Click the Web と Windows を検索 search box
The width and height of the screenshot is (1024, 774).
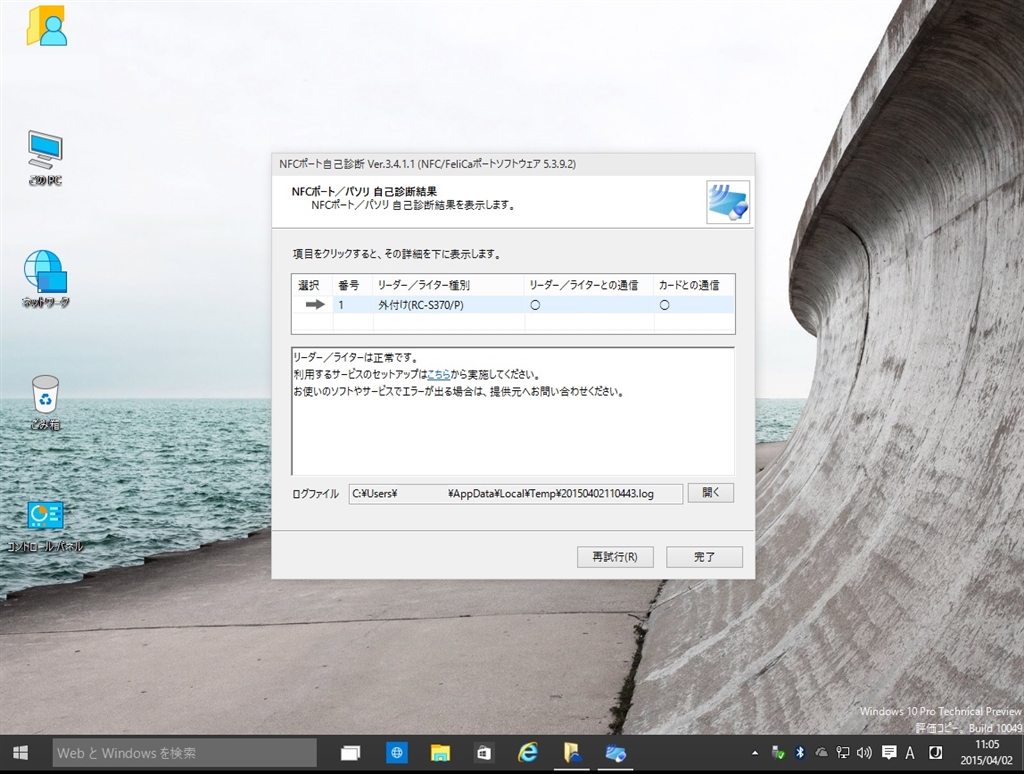click(184, 753)
